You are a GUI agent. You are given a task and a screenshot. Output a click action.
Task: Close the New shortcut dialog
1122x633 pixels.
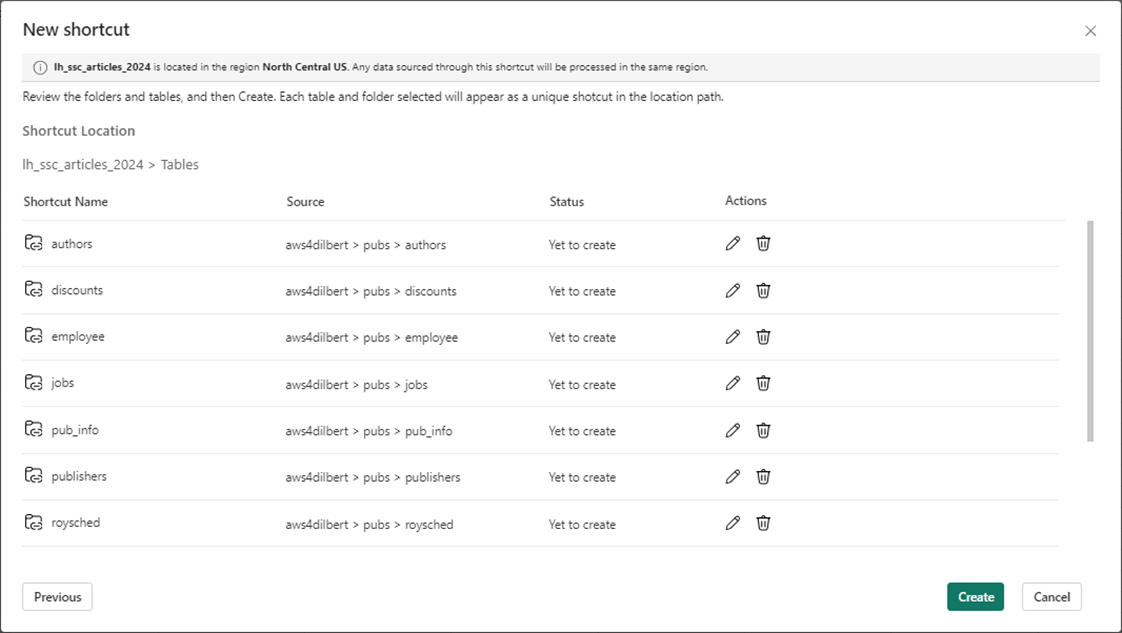[x=1091, y=31]
